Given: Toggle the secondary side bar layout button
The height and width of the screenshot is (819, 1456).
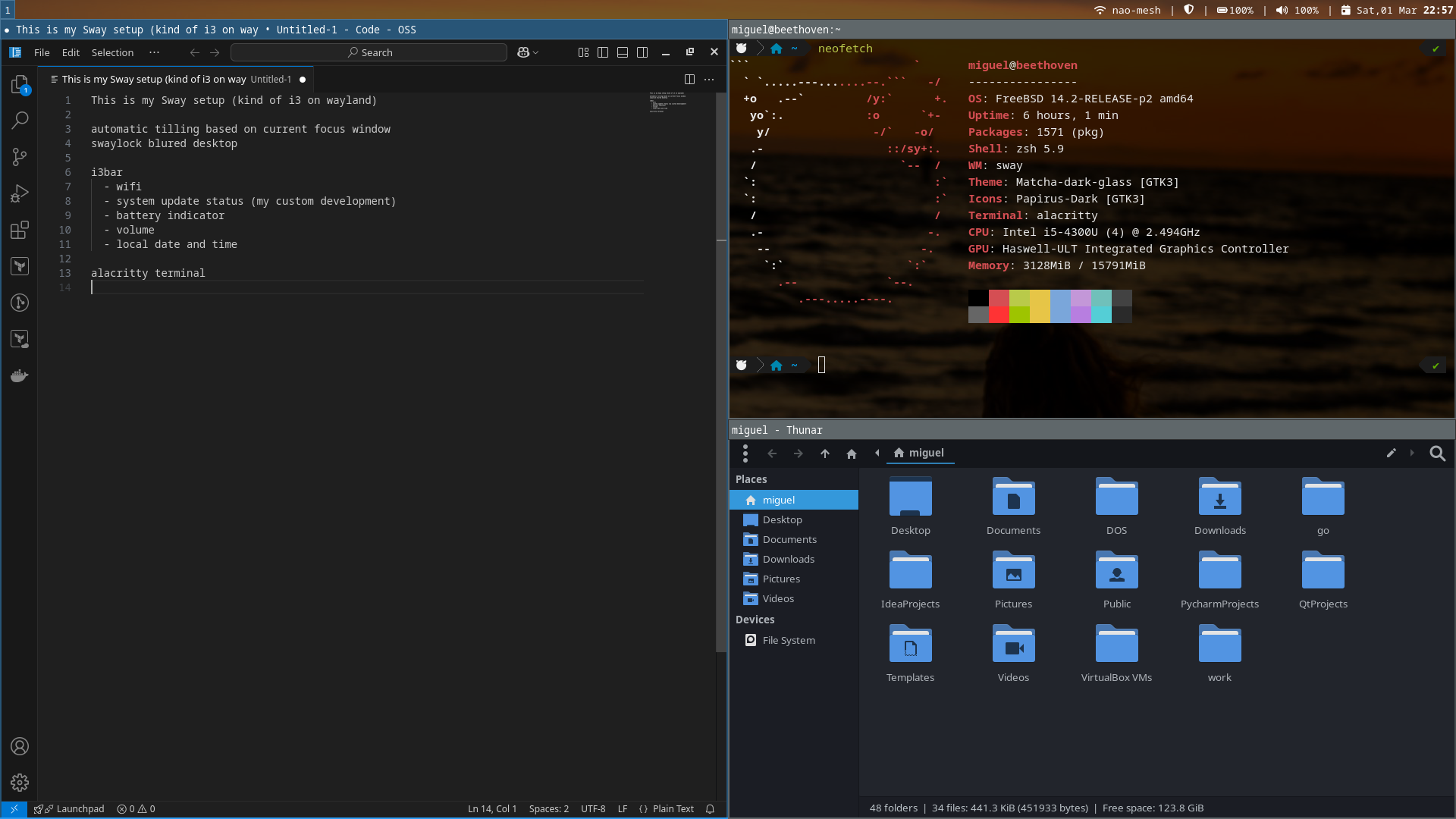Looking at the screenshot, I should click(x=642, y=52).
